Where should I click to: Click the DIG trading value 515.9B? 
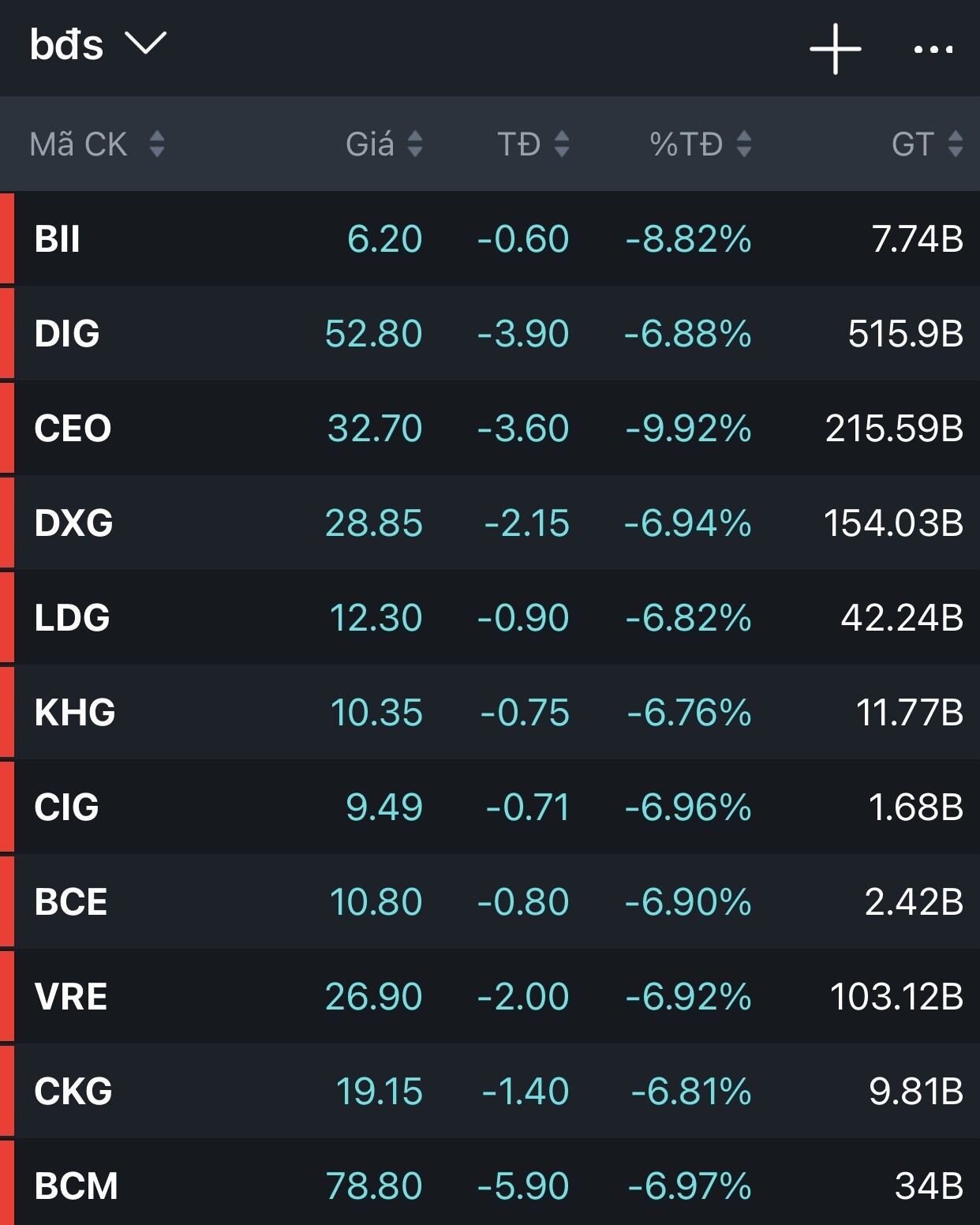[x=905, y=334]
